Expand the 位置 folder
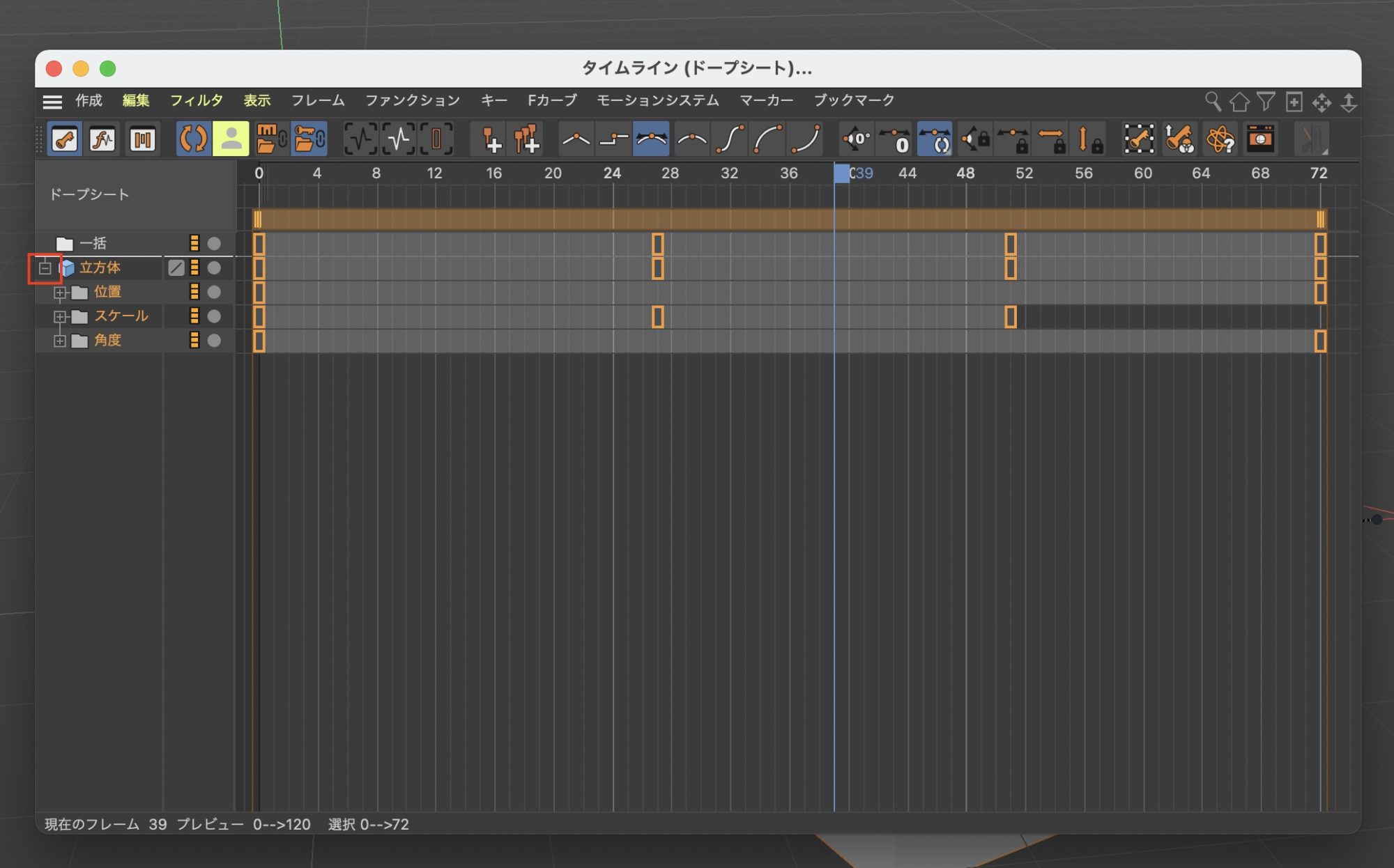1394x868 pixels. [60, 293]
